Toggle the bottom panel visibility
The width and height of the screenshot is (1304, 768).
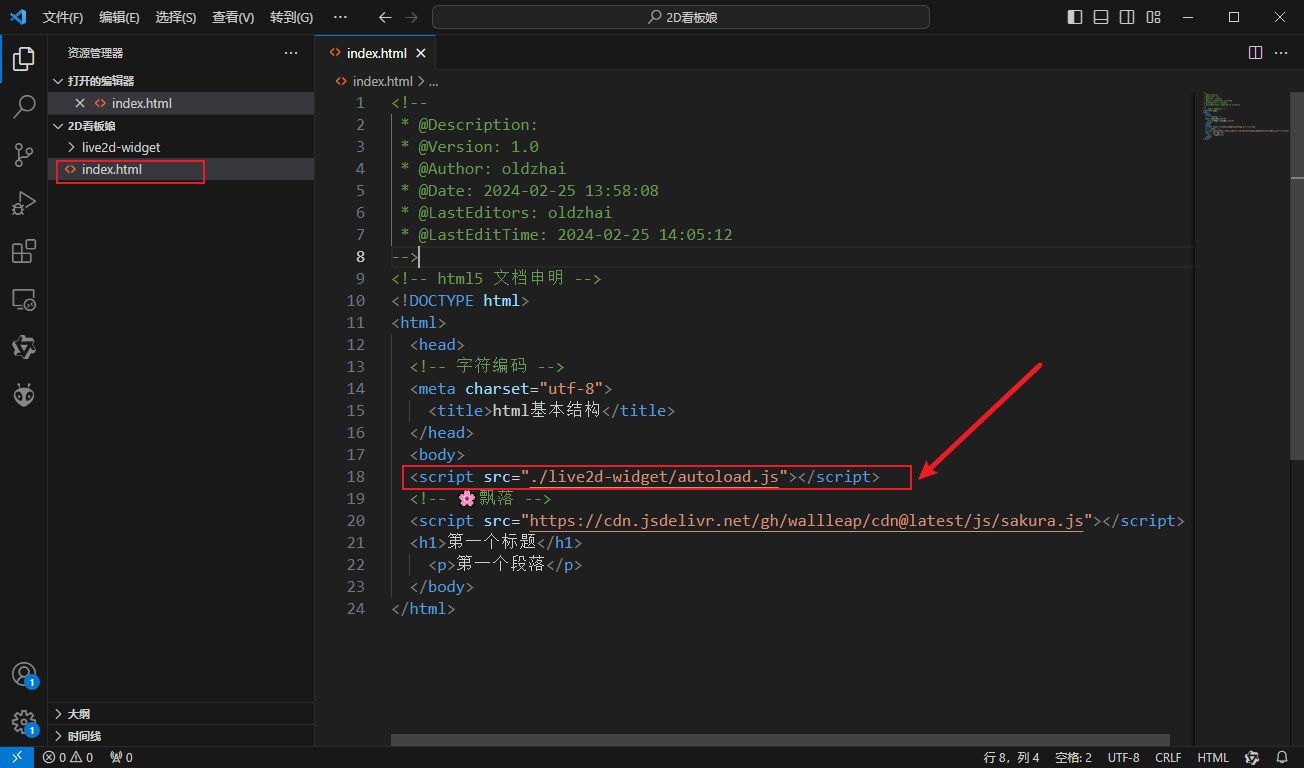click(1101, 17)
